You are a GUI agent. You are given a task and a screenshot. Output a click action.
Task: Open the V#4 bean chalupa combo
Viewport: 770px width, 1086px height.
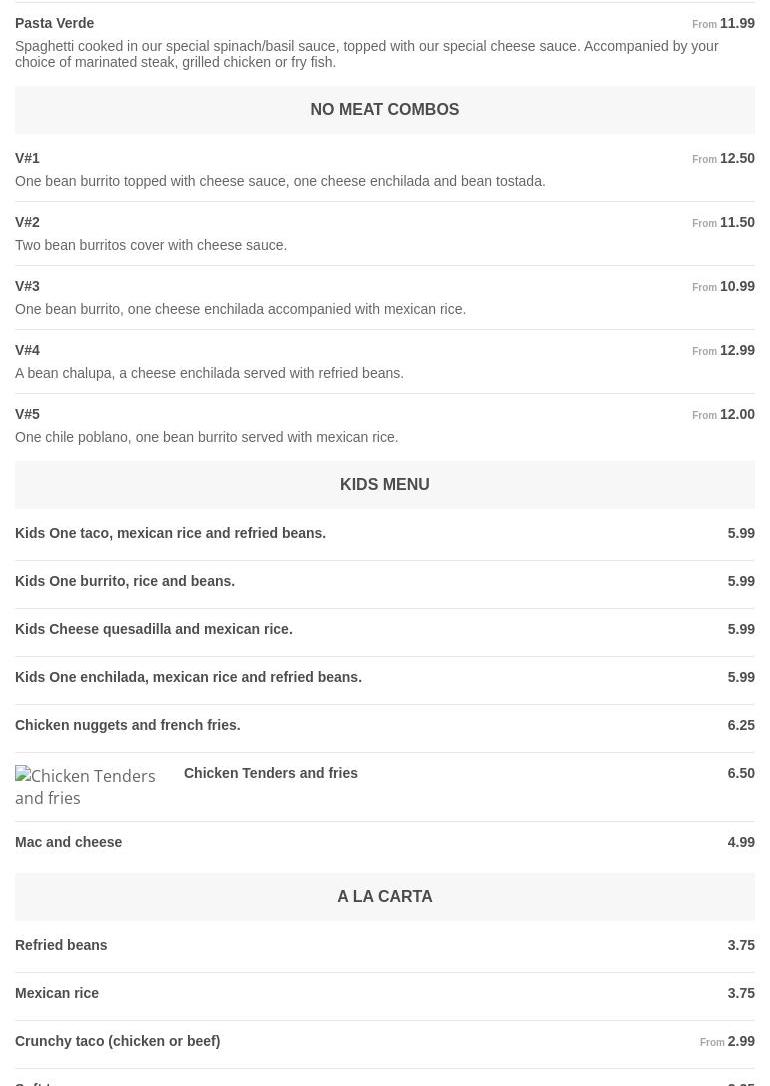pyautogui.click(x=28, y=350)
